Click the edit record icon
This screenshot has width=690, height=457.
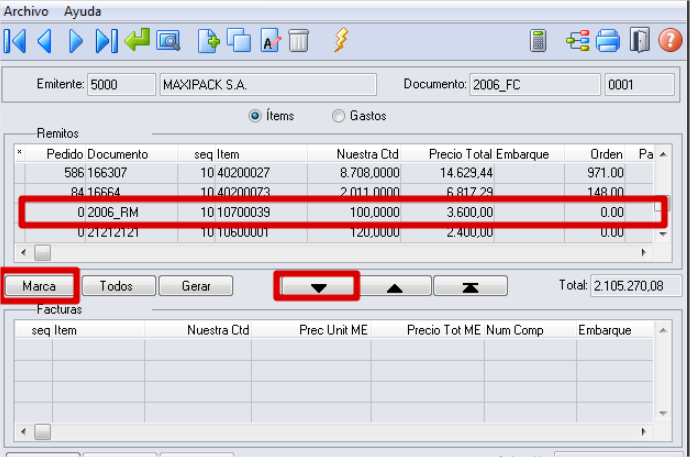click(270, 41)
